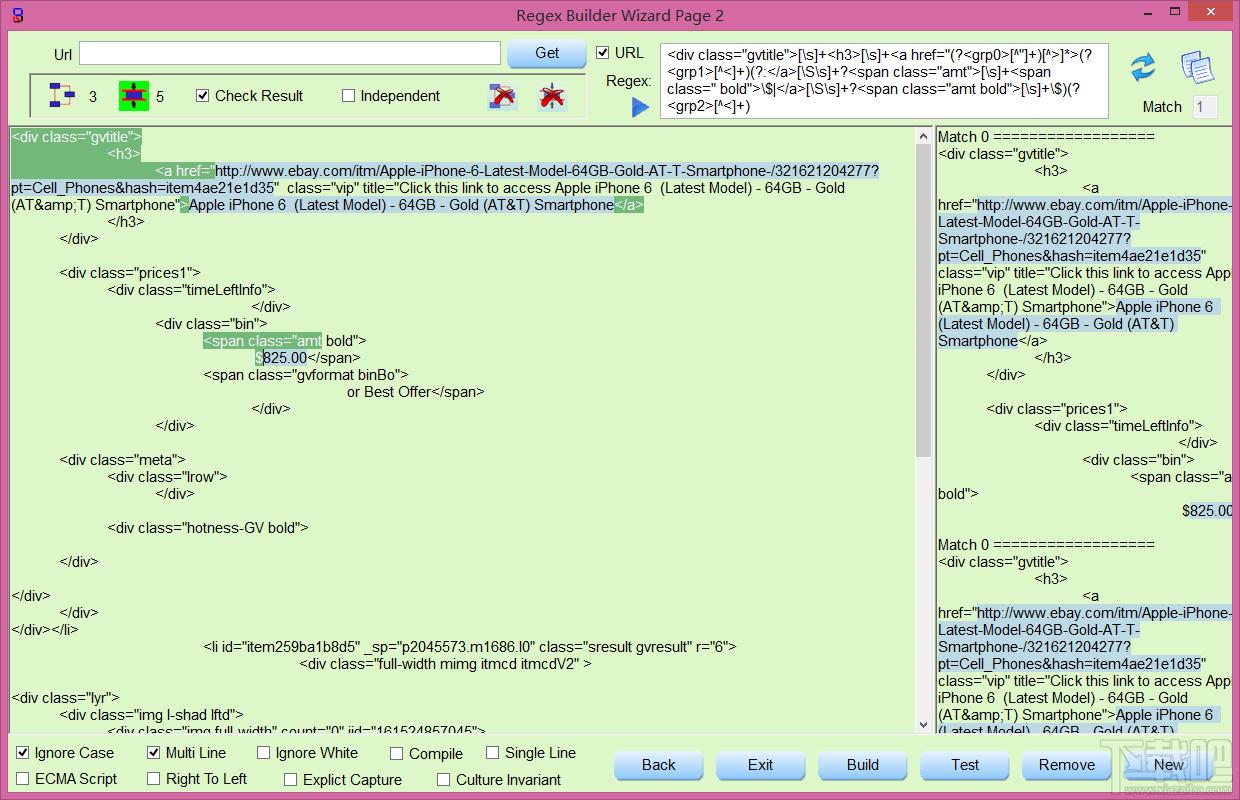The width and height of the screenshot is (1240, 800).
Task: Focus the Url input field
Action: point(290,53)
